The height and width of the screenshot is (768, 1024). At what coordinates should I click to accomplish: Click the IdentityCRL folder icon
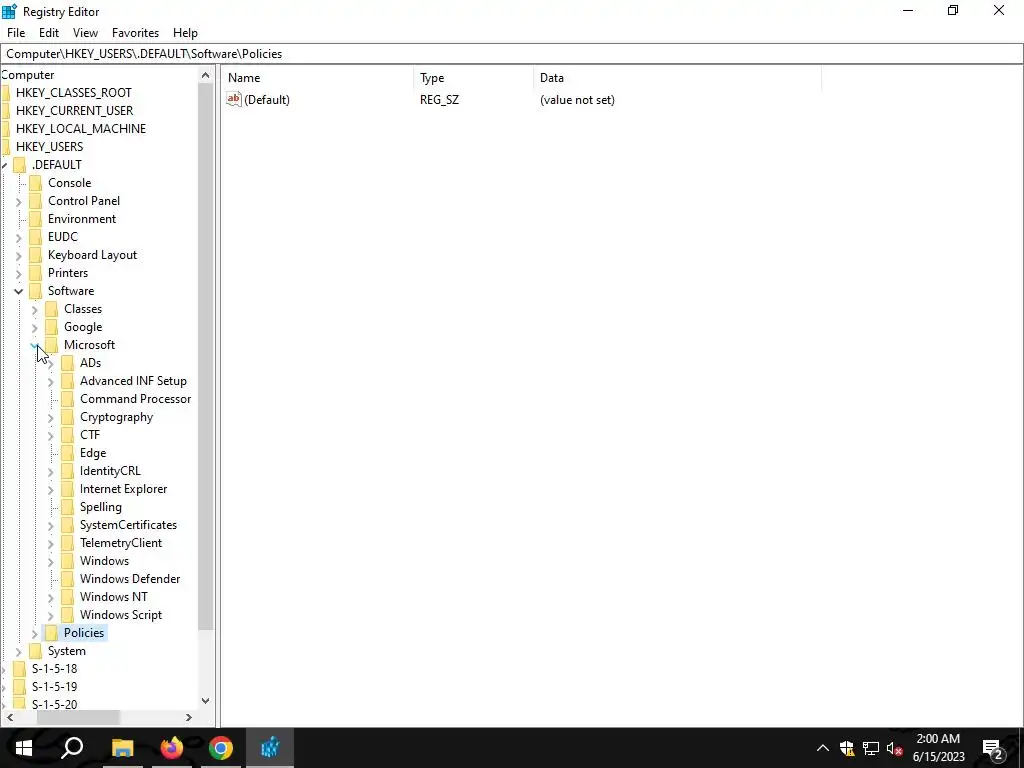point(68,471)
